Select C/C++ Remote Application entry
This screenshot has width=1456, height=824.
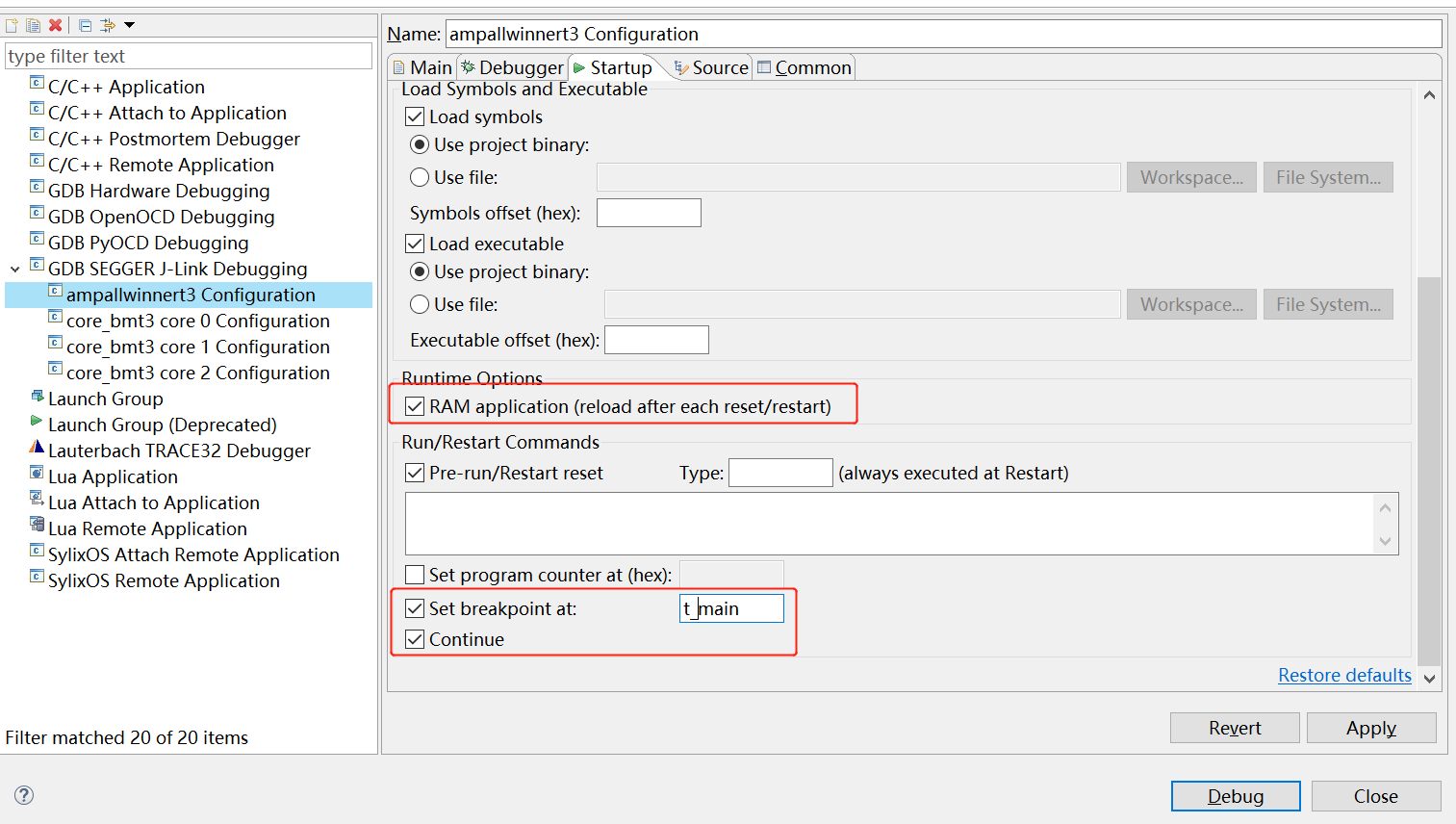pos(161,165)
